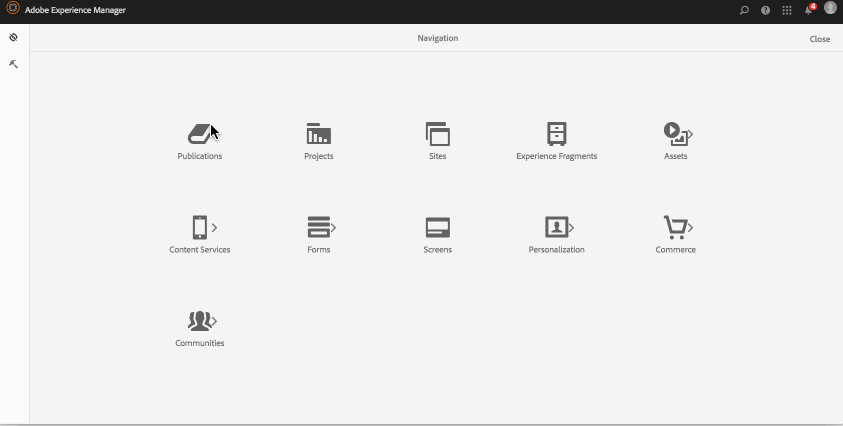Viewport: 843px width, 426px height.
Task: Open the Sites stacked-pages icon
Action: point(438,134)
